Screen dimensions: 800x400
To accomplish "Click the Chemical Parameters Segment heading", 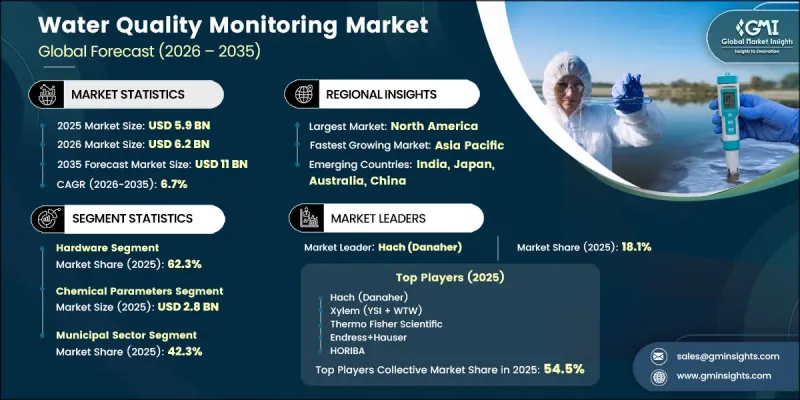I will [139, 291].
